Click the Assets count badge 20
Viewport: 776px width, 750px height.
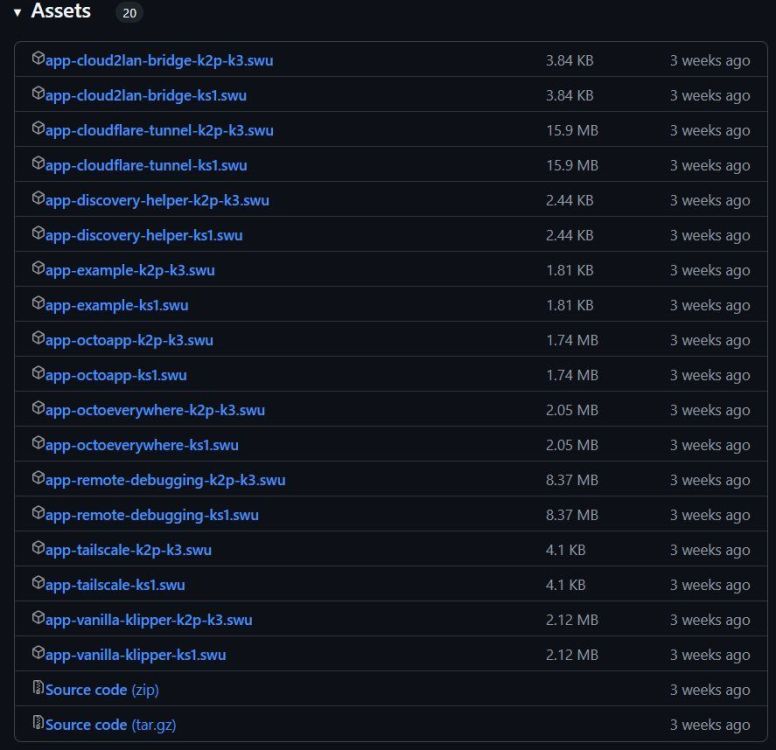(129, 13)
